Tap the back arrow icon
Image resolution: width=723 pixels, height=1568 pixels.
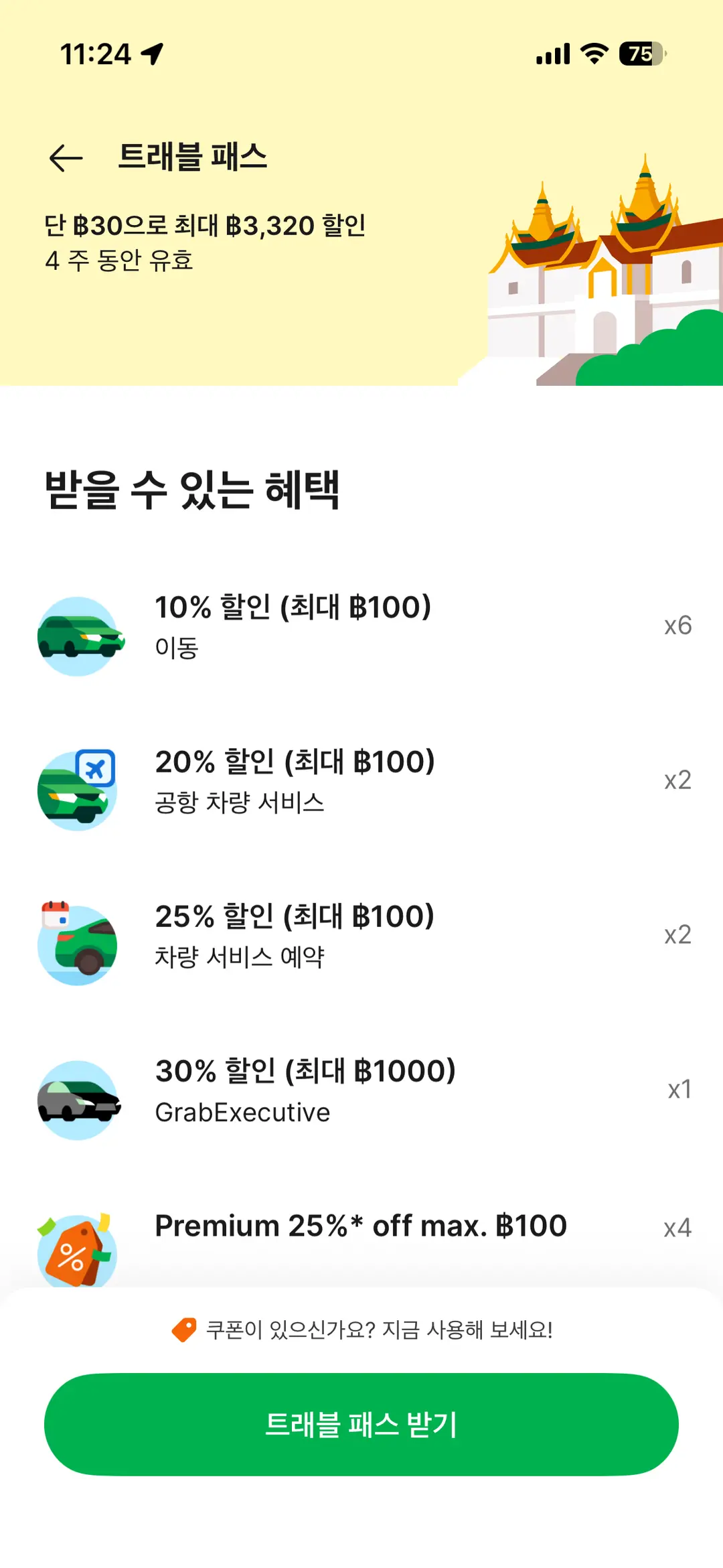point(66,158)
